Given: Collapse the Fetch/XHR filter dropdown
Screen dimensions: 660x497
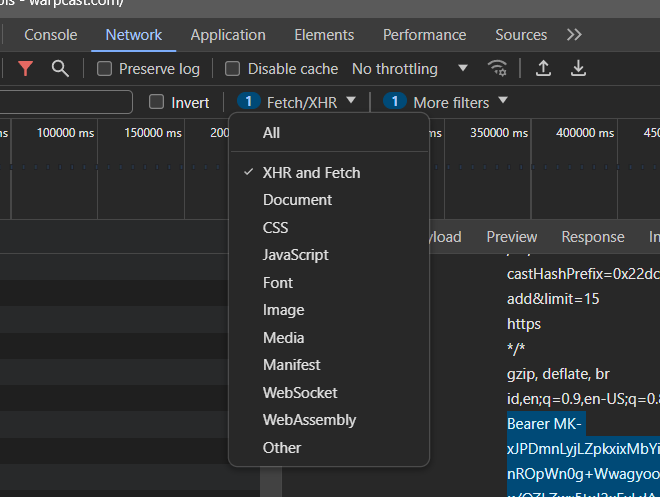Looking at the screenshot, I should pos(297,102).
